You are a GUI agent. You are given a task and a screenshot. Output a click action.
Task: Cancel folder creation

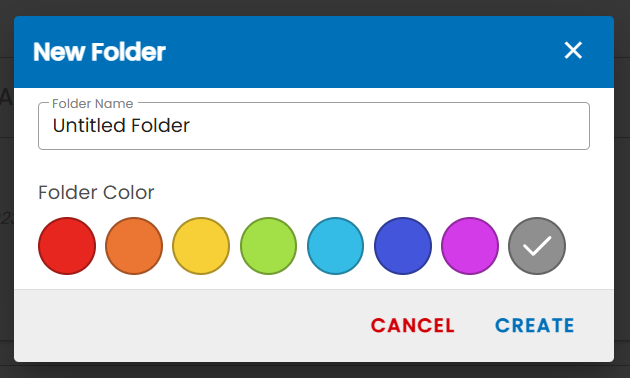[412, 325]
